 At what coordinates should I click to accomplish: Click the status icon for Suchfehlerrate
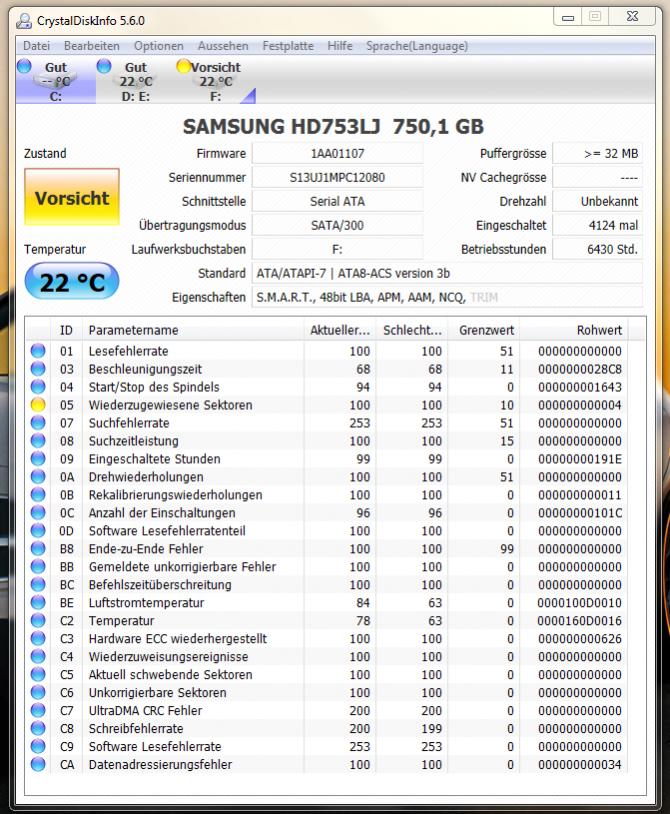coord(38,423)
